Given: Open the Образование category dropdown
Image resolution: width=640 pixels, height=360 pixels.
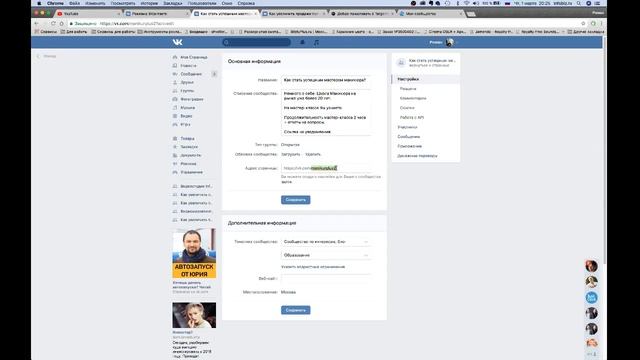Looking at the screenshot, I should (326, 255).
